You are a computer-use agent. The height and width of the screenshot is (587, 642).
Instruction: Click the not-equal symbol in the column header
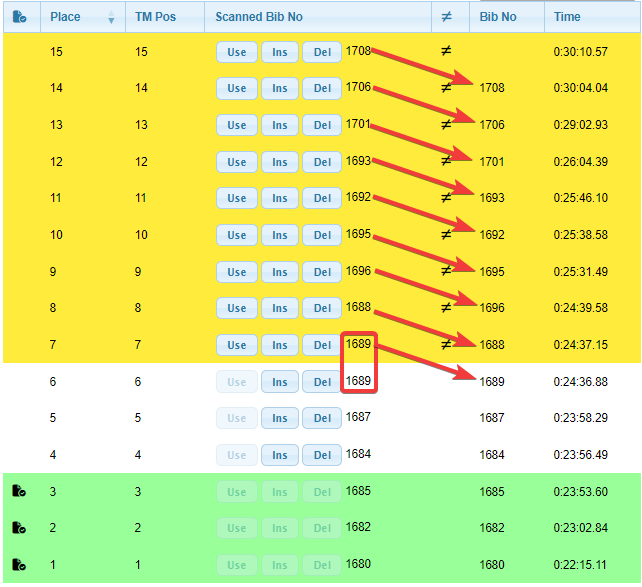coord(446,17)
